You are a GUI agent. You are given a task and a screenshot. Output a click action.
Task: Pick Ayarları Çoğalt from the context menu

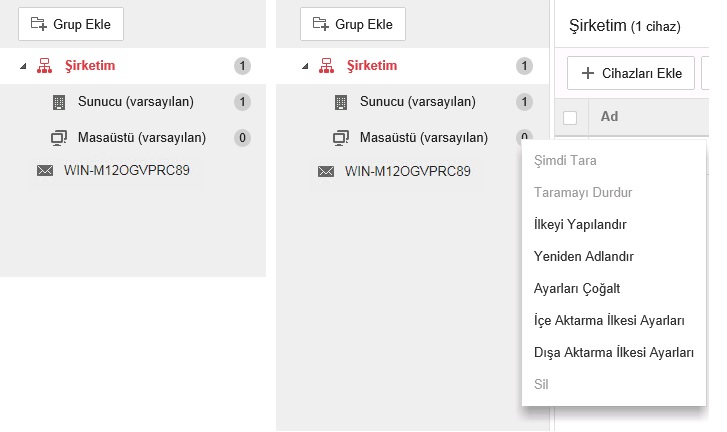[578, 288]
